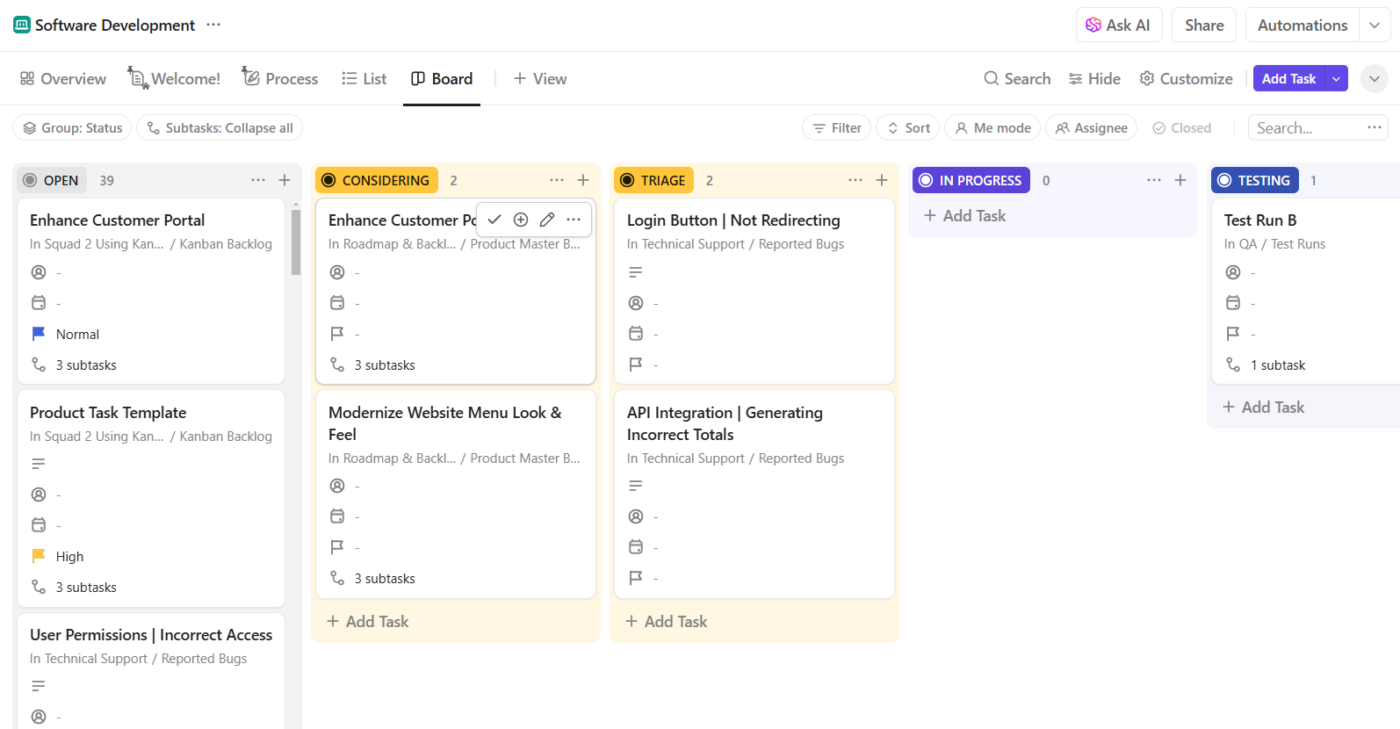Click the pencil rename icon on hovered card
Screen dimensions: 1400x729
pyautogui.click(x=547, y=220)
